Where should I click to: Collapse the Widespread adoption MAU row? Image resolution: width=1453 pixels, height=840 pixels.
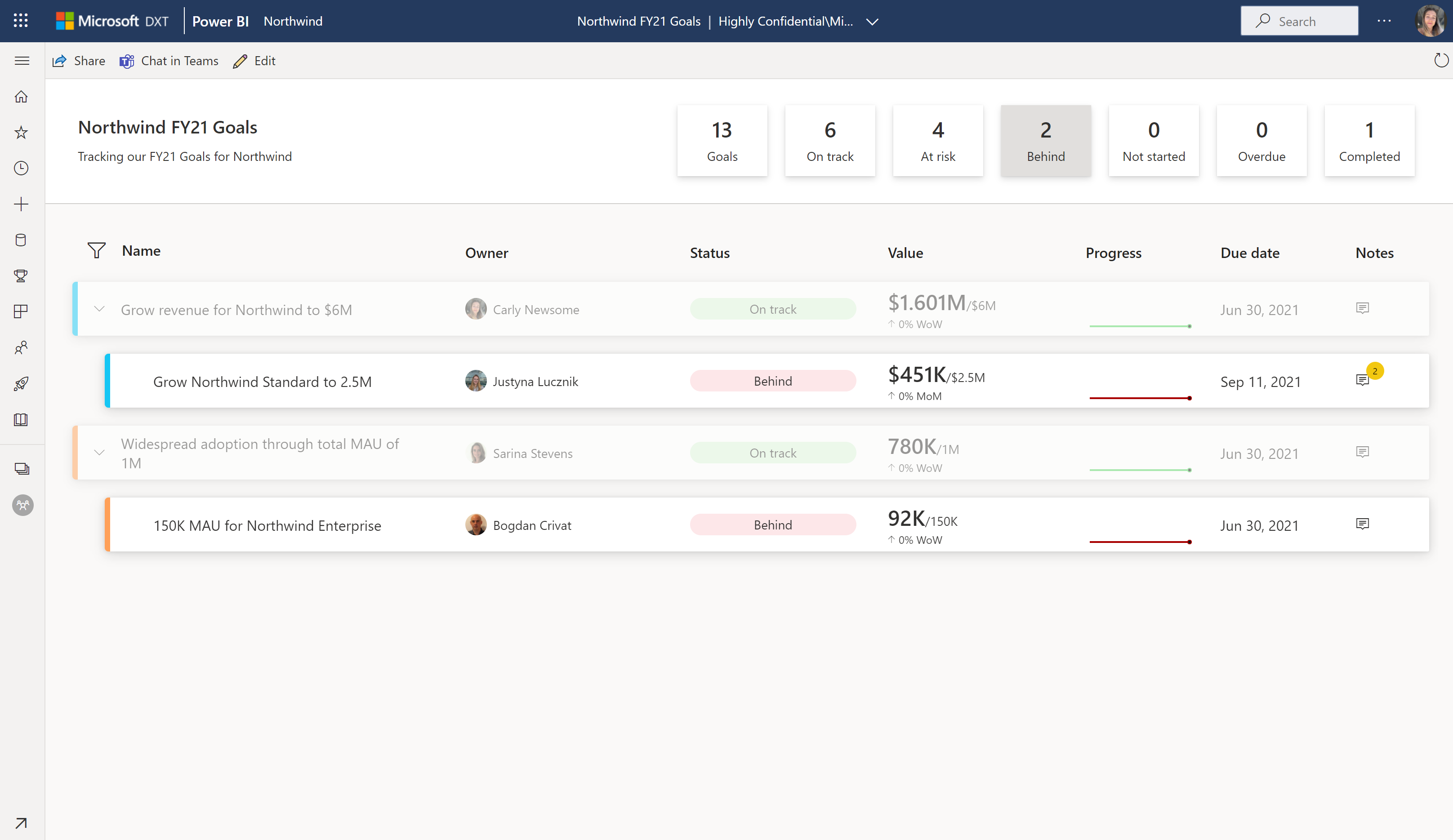click(x=99, y=452)
